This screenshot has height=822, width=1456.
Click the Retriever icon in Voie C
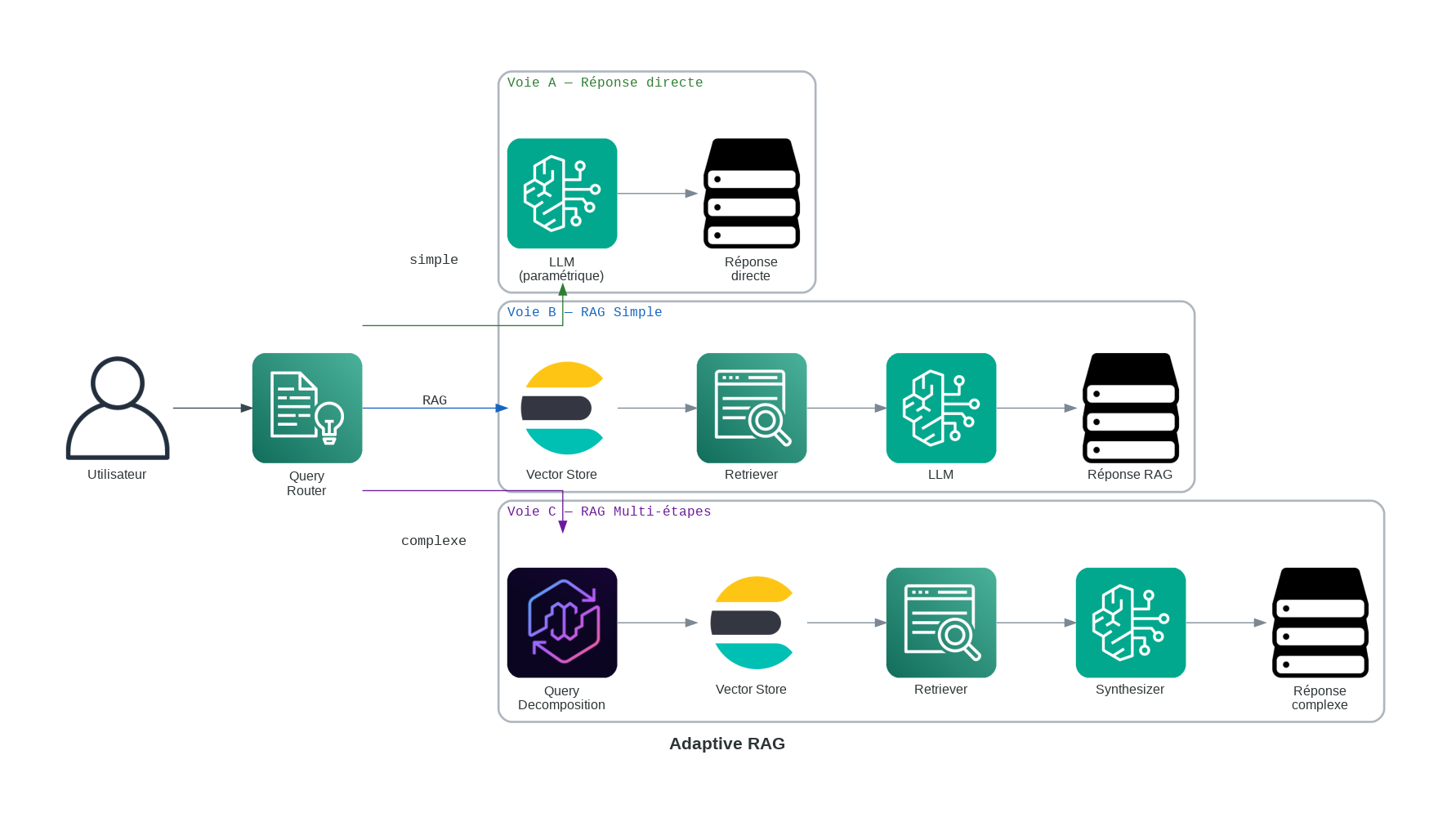(940, 623)
